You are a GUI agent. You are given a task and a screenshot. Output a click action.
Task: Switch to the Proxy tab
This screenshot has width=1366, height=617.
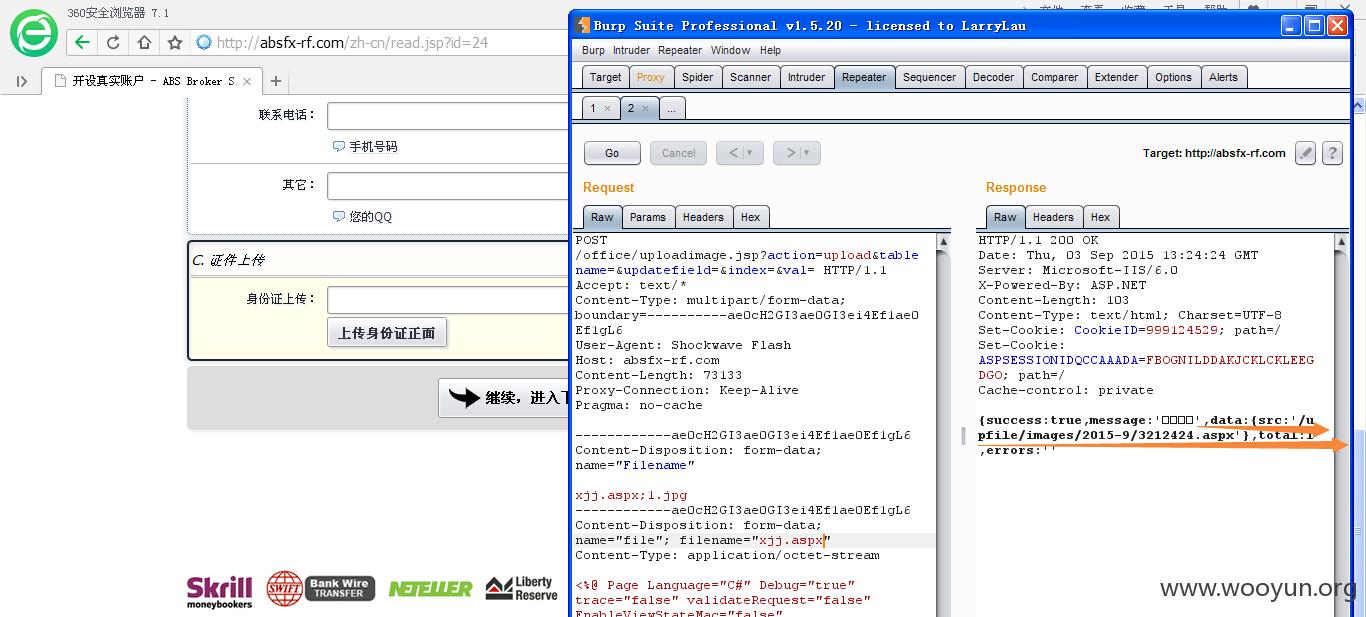click(x=651, y=77)
